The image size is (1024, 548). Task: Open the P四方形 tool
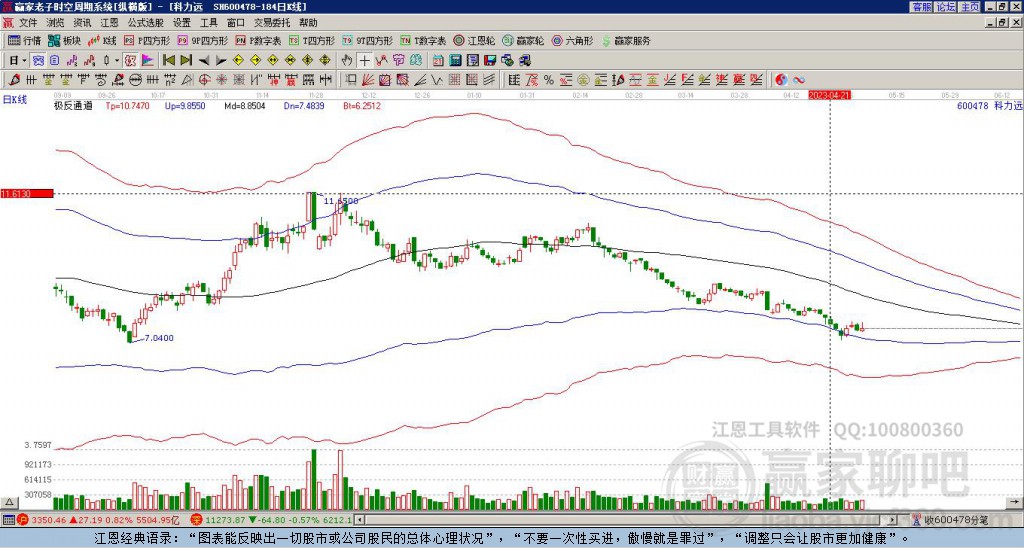pyautogui.click(x=147, y=40)
